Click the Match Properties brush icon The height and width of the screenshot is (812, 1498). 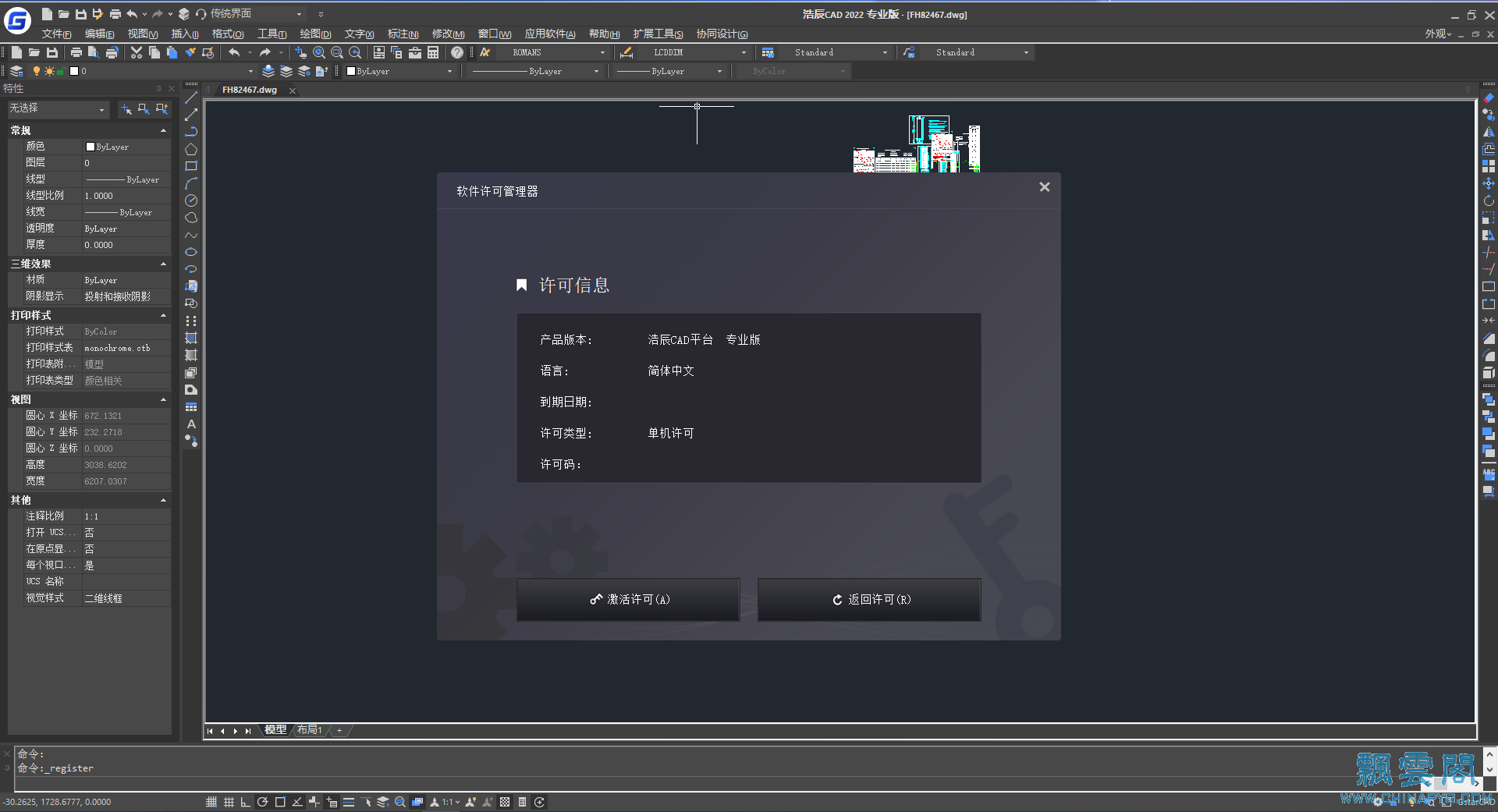coord(190,52)
